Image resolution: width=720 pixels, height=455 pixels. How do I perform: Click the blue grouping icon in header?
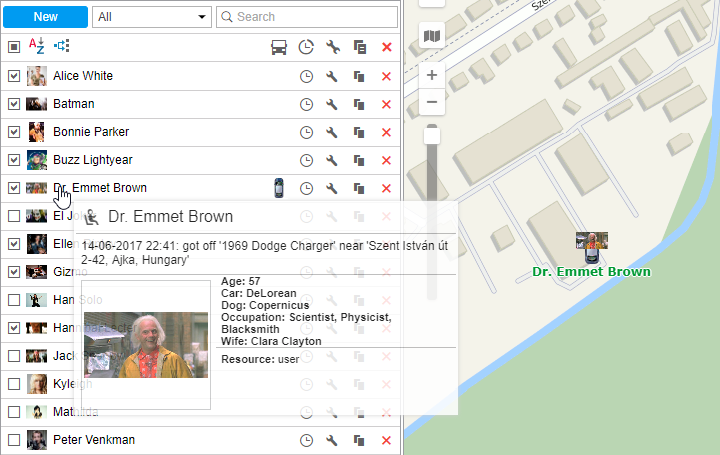62,45
